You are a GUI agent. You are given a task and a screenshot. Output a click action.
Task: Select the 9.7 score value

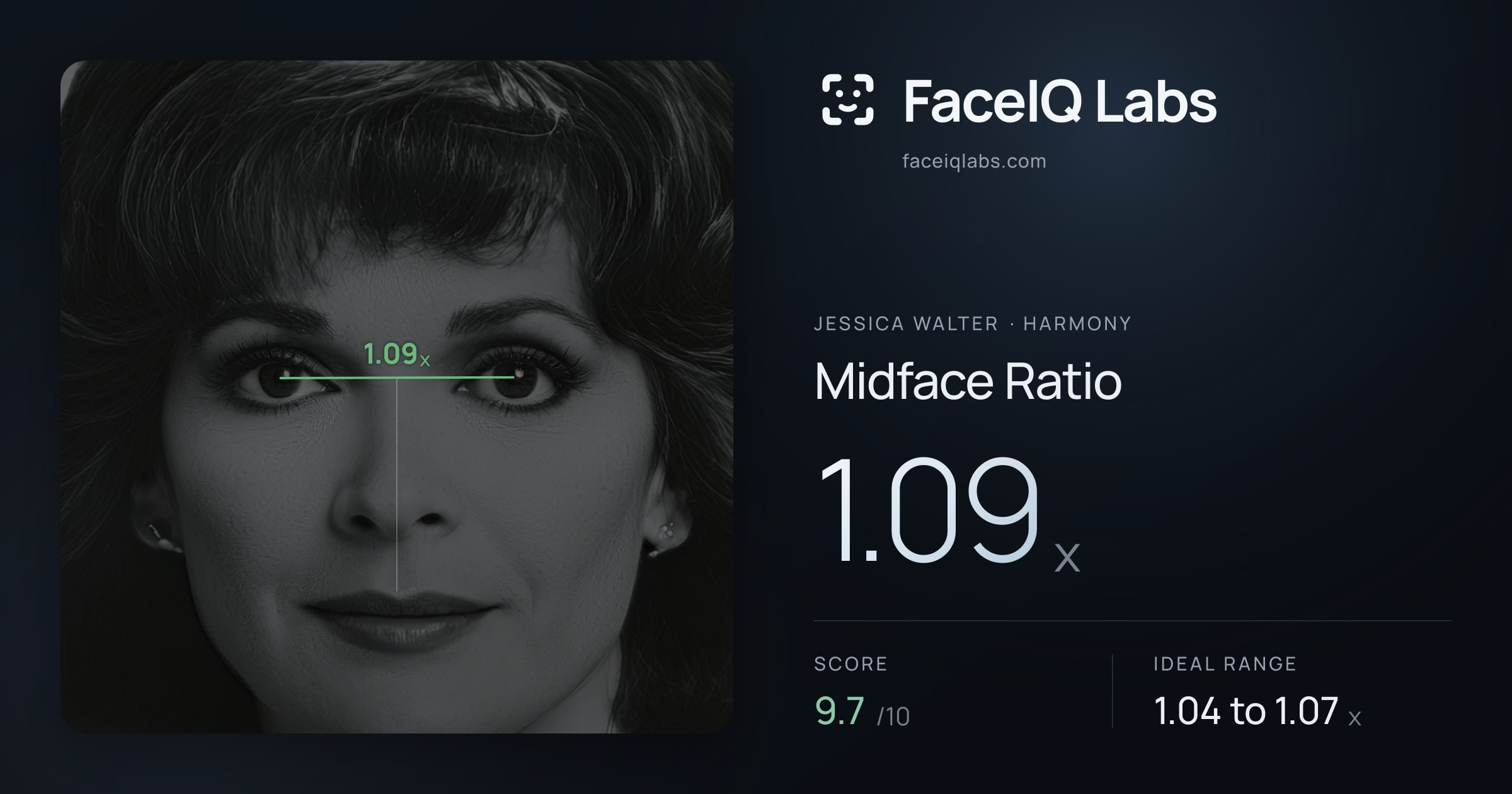[x=839, y=711]
